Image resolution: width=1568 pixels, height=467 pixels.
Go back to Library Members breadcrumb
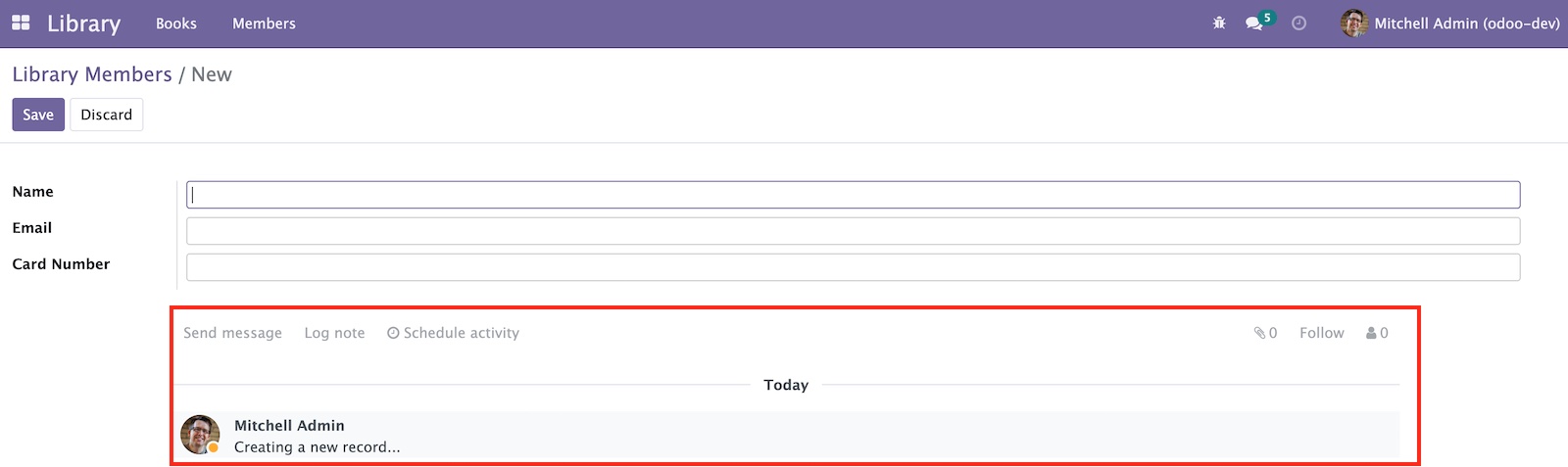click(x=92, y=74)
